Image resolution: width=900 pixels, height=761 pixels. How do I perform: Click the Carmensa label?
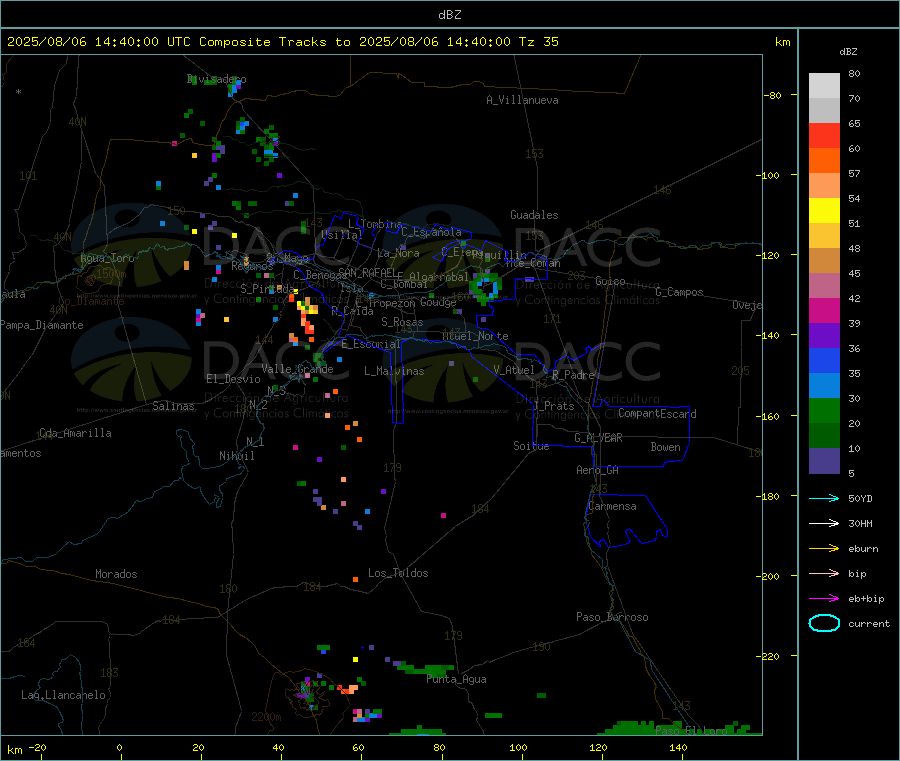(x=612, y=506)
